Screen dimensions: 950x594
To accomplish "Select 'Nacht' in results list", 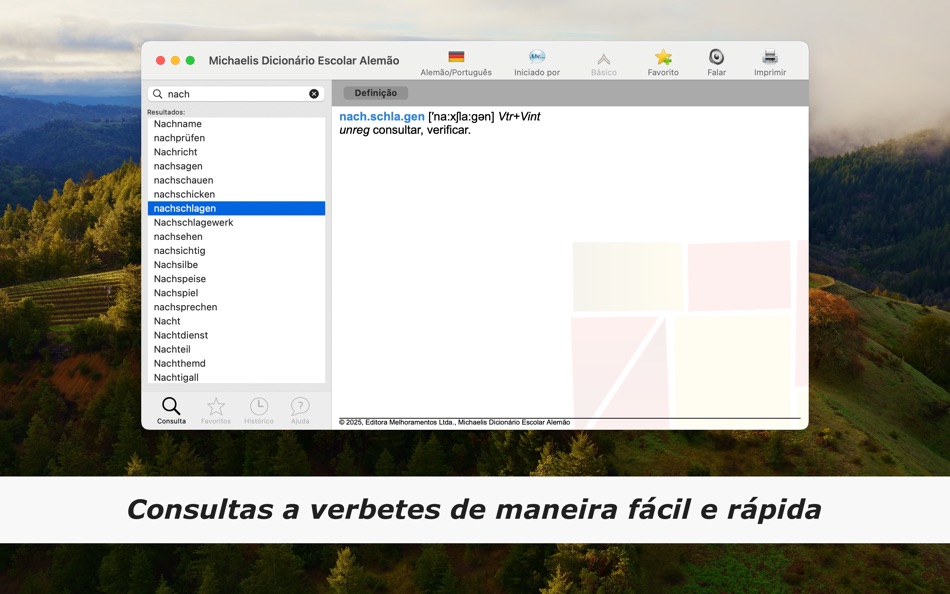I will tap(236, 321).
